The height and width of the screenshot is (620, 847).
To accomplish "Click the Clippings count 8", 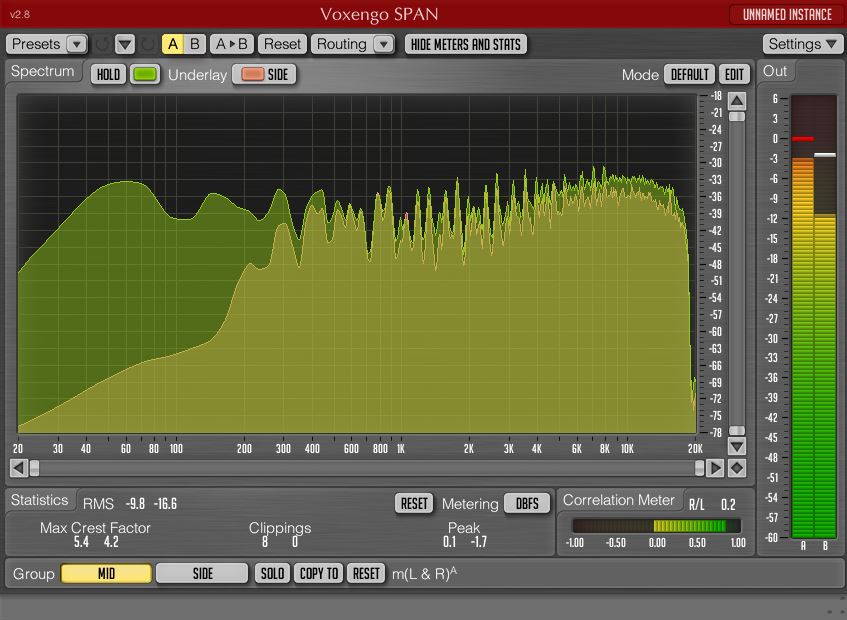I will tap(265, 542).
